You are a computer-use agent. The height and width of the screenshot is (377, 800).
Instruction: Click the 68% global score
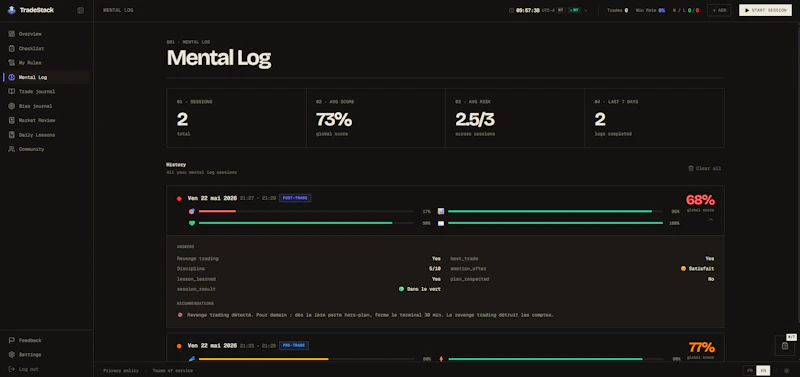coord(700,200)
